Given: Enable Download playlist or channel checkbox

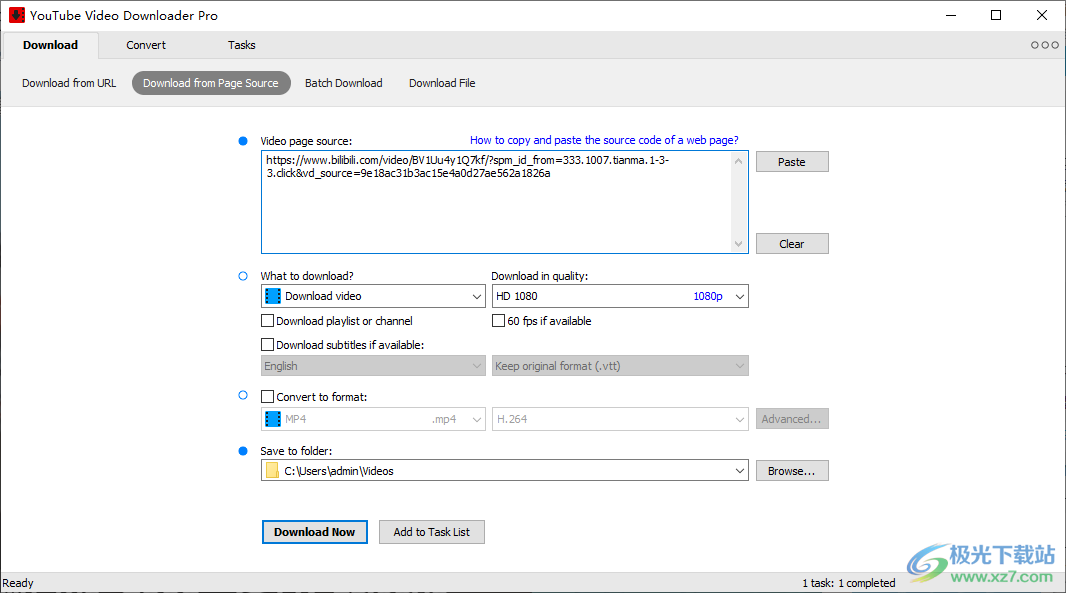Looking at the screenshot, I should pos(268,320).
